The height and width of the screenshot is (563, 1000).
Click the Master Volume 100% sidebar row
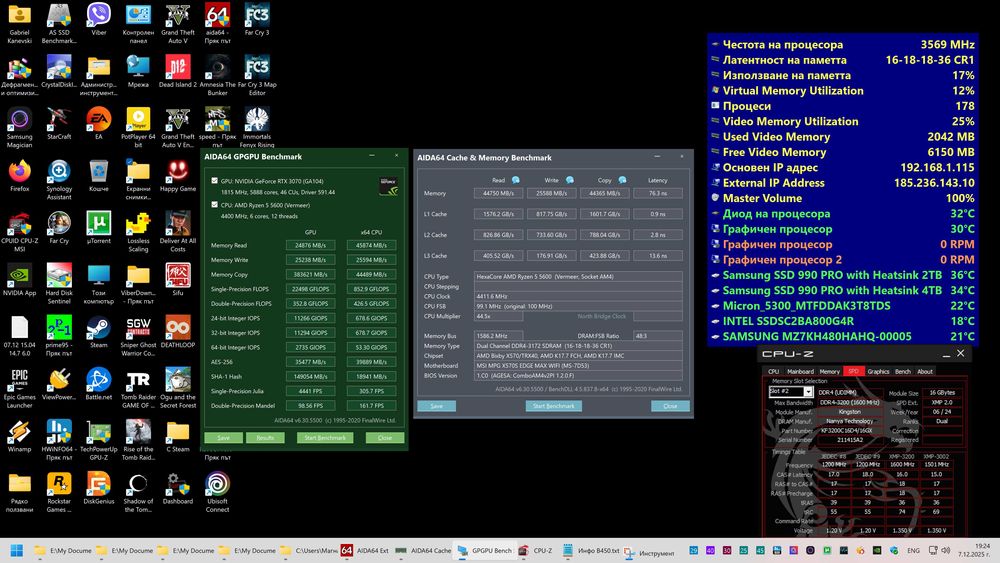(842, 198)
